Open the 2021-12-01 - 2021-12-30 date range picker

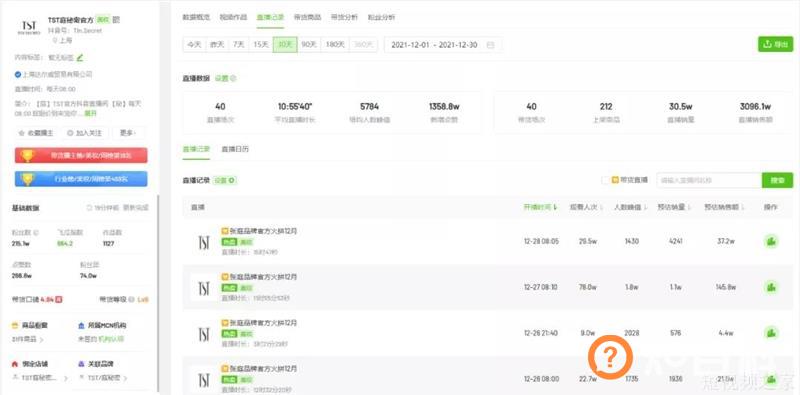click(x=443, y=45)
